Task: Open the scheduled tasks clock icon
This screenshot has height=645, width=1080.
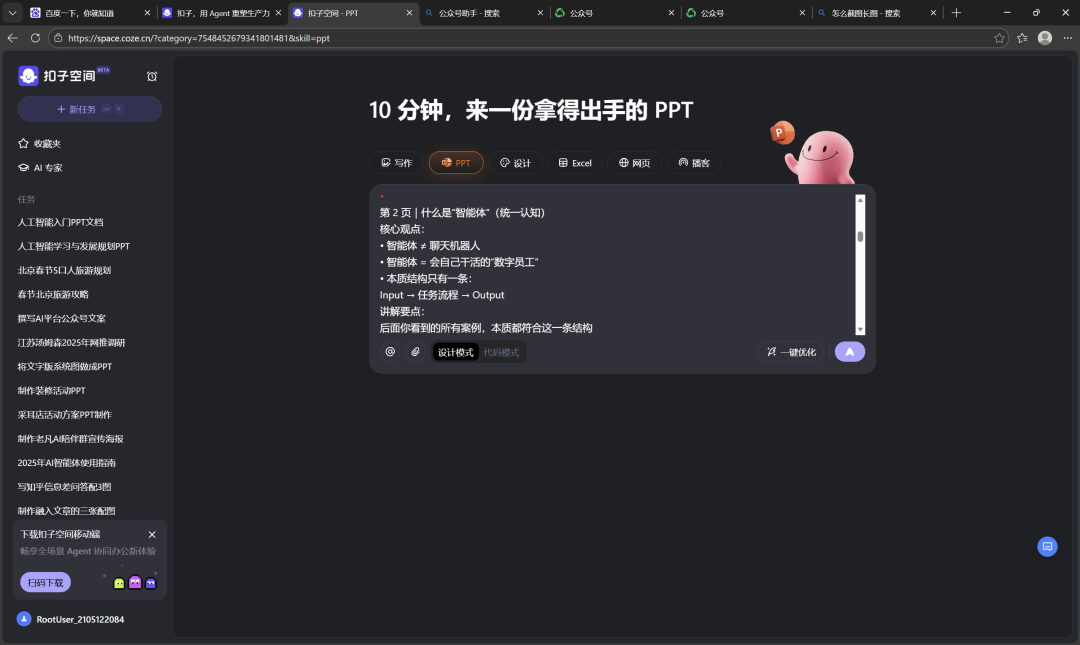Action: (152, 76)
